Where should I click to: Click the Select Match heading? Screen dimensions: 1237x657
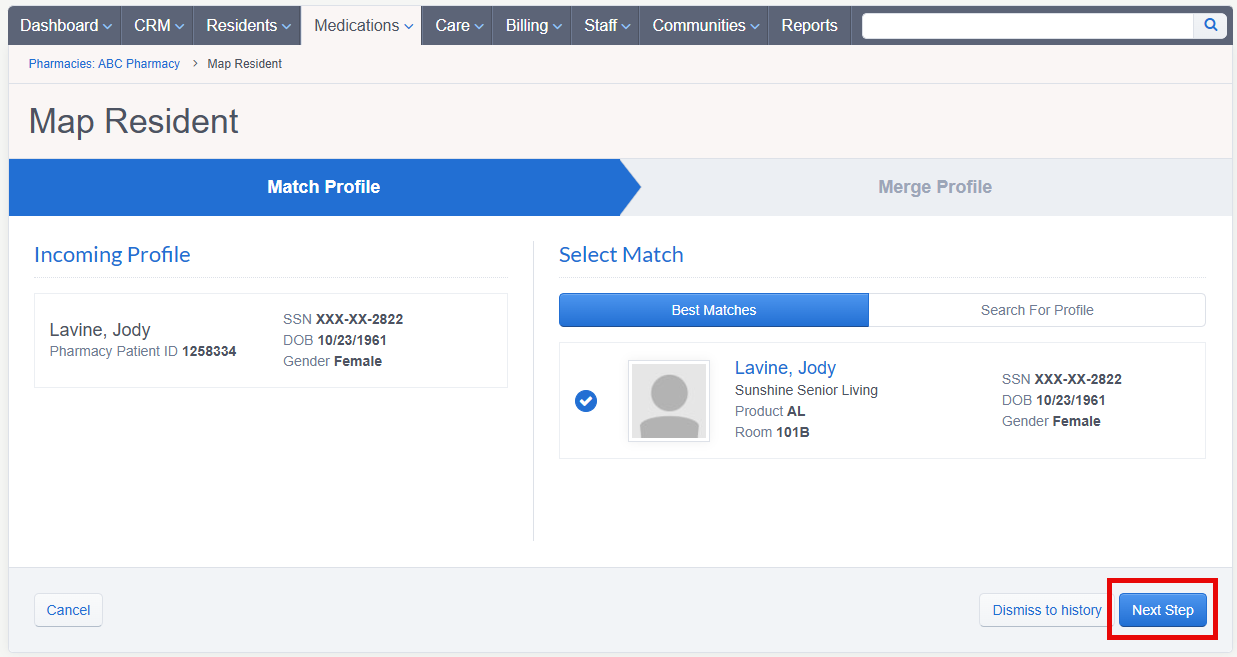[621, 255]
